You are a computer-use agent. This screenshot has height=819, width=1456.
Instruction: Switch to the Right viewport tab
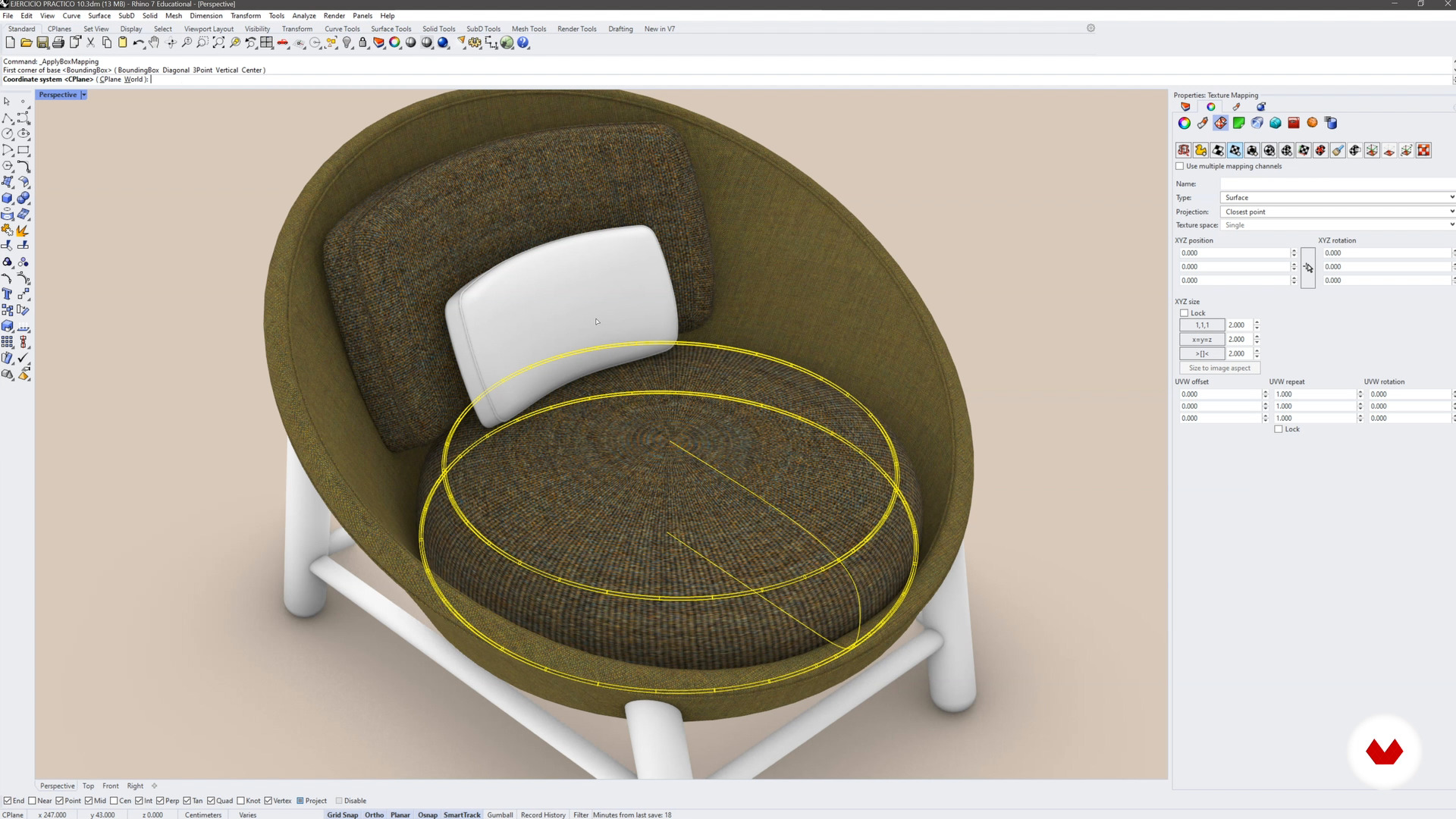click(x=135, y=786)
